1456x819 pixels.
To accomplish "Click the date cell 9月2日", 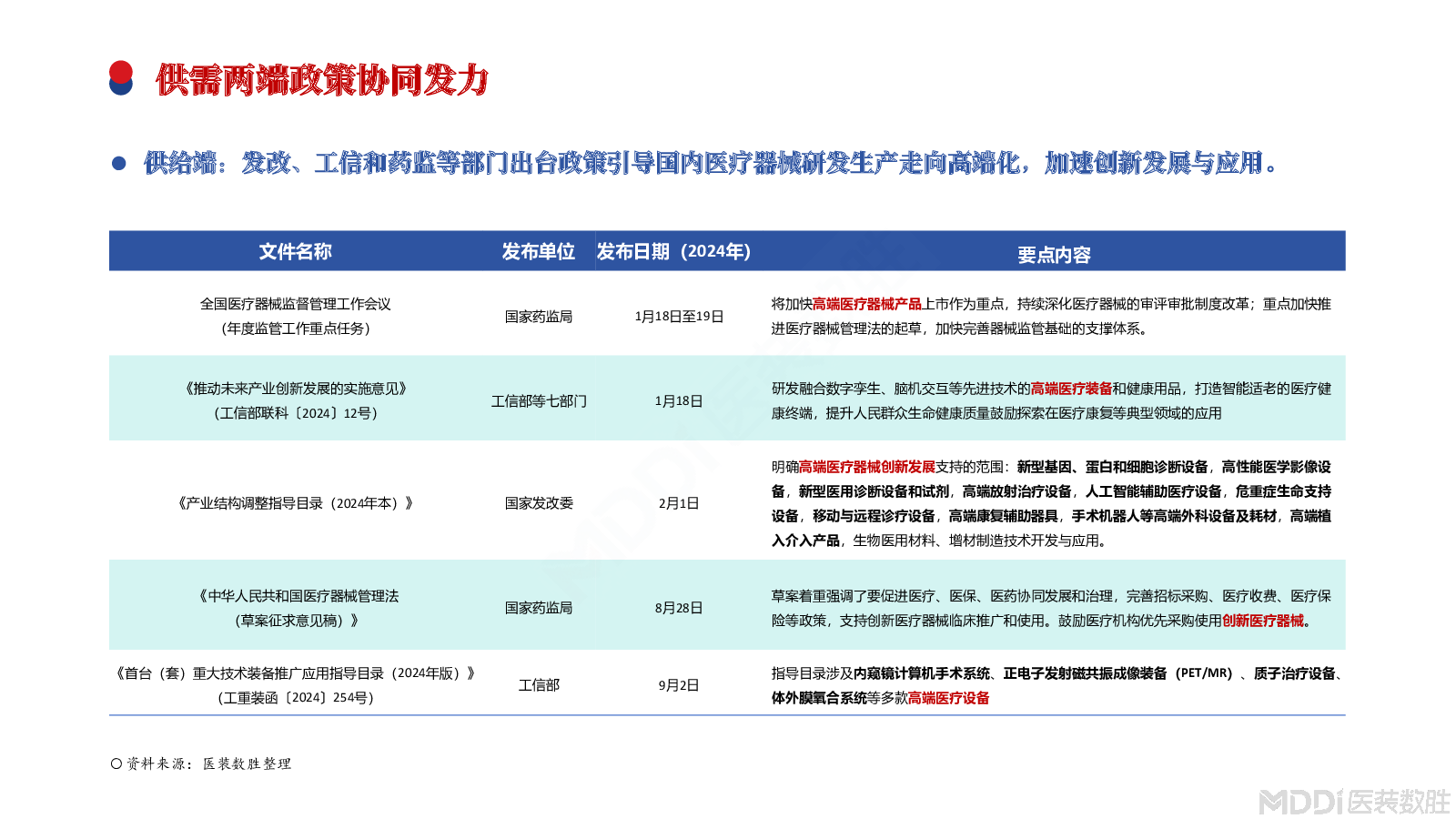I will tap(679, 685).
